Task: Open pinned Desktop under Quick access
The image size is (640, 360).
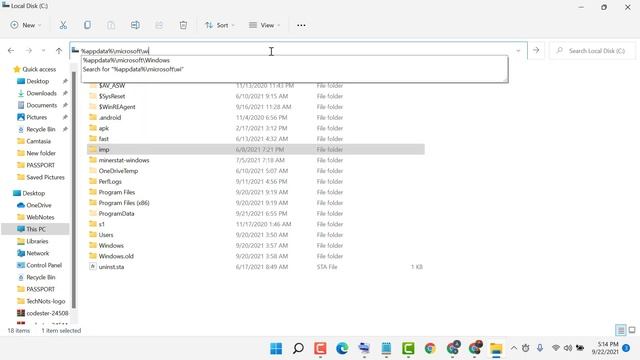Action: tap(38, 81)
